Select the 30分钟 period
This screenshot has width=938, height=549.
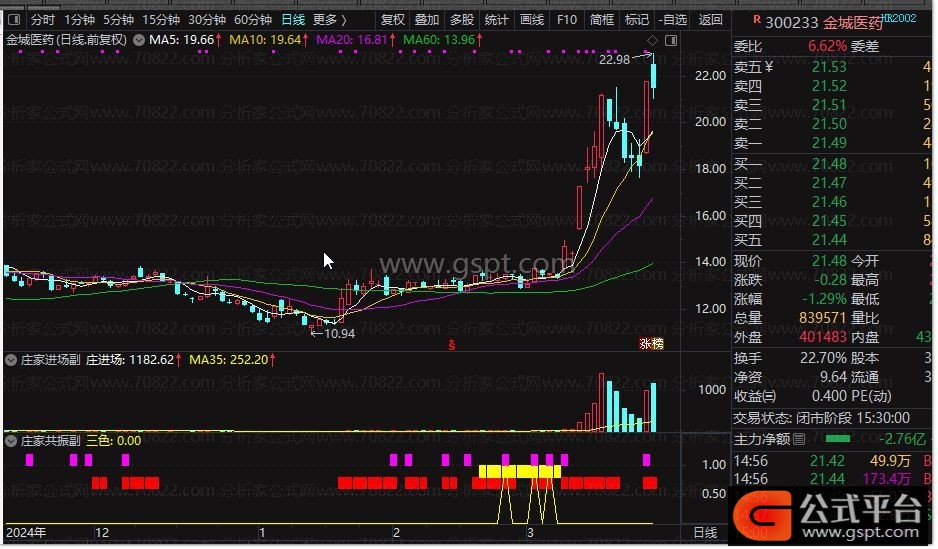tap(207, 20)
